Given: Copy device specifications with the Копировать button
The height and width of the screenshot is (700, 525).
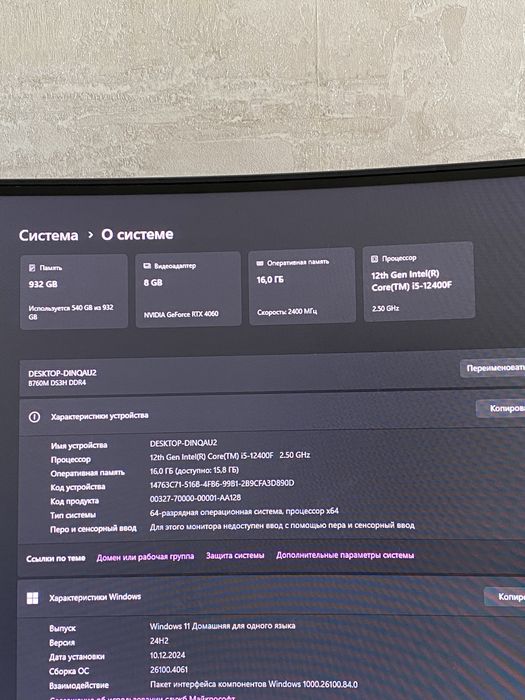Looking at the screenshot, I should tap(501, 408).
